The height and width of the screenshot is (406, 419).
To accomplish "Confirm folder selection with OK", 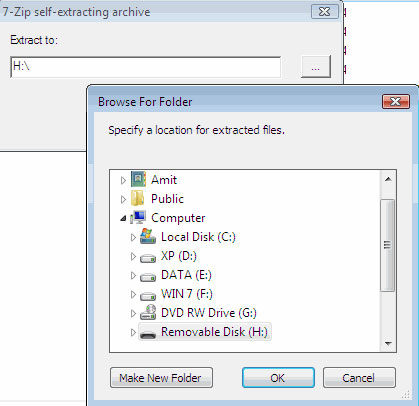I will pos(278,378).
